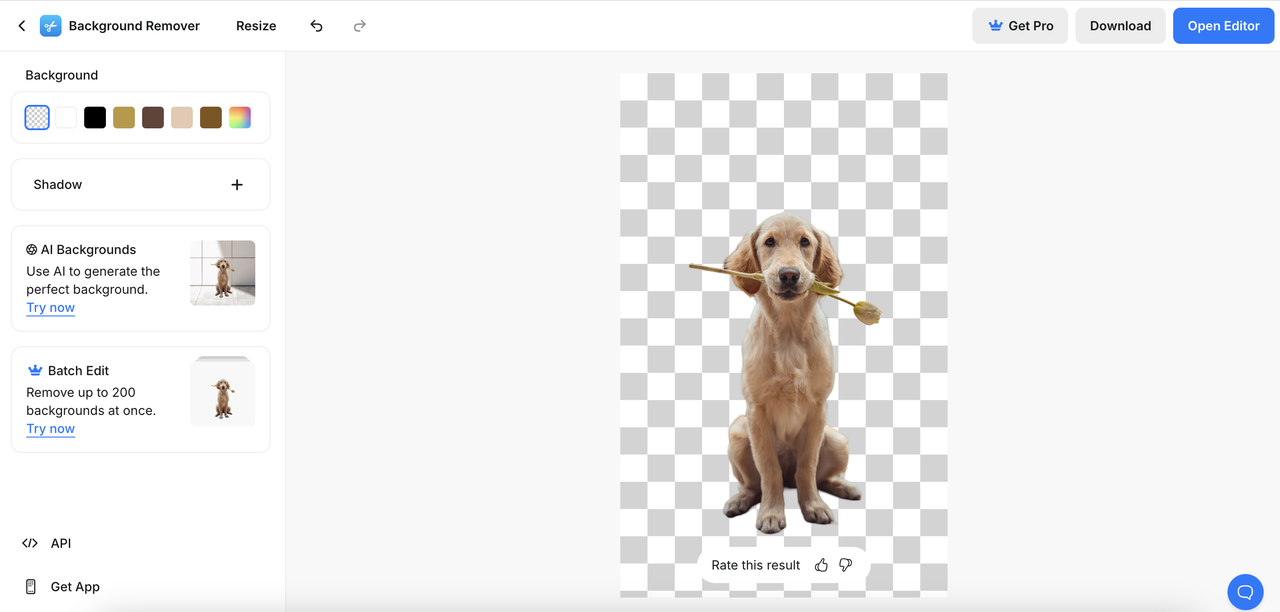Click the Rate this result text

click(x=756, y=565)
